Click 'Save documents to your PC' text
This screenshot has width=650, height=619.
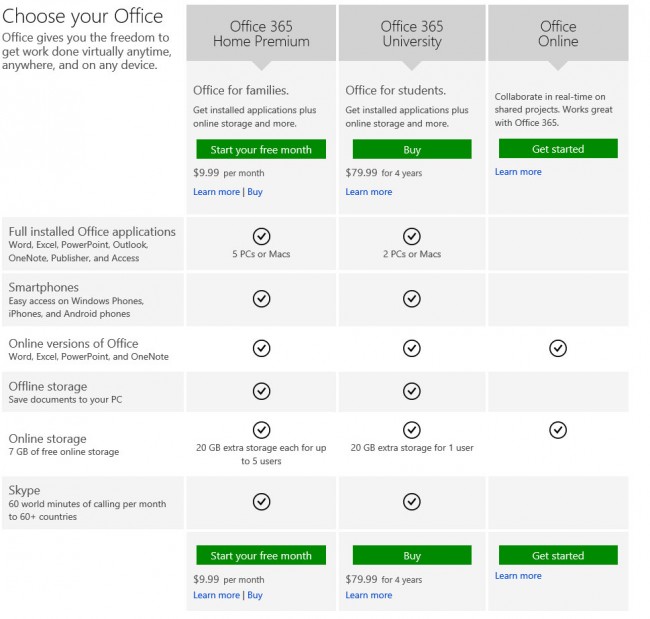tap(65, 400)
